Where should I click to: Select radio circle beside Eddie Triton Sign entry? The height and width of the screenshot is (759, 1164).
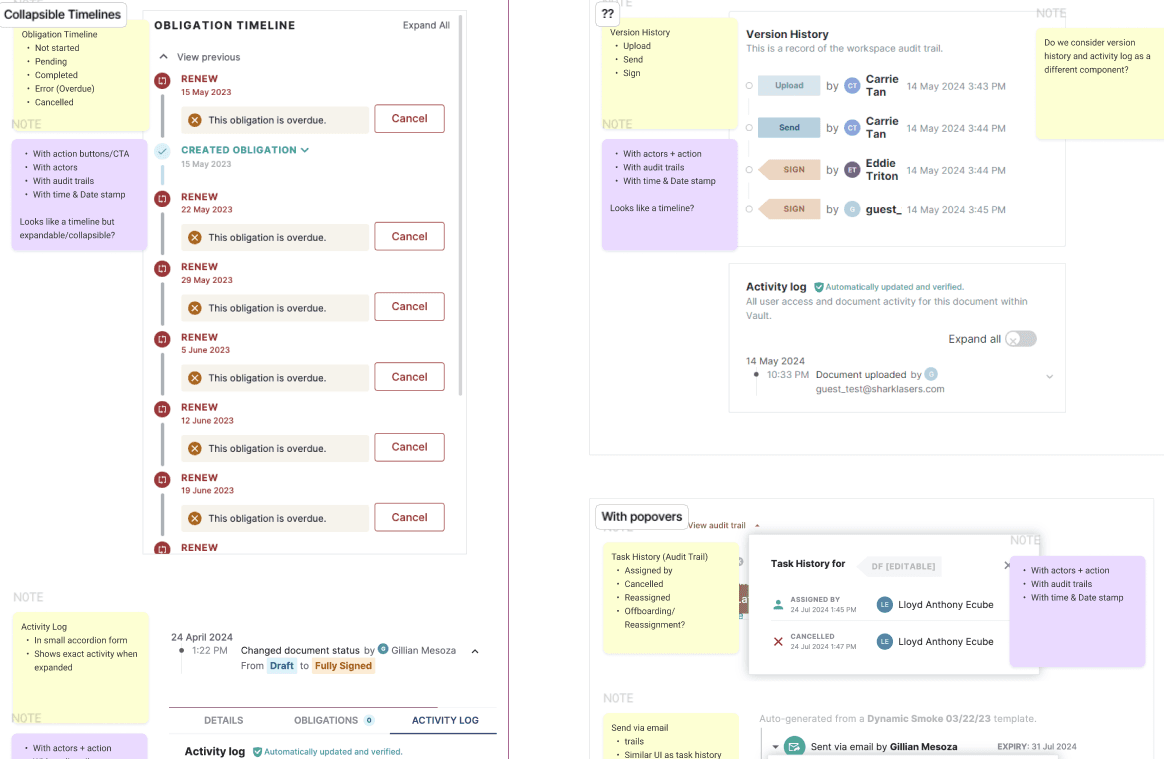[x=749, y=169]
